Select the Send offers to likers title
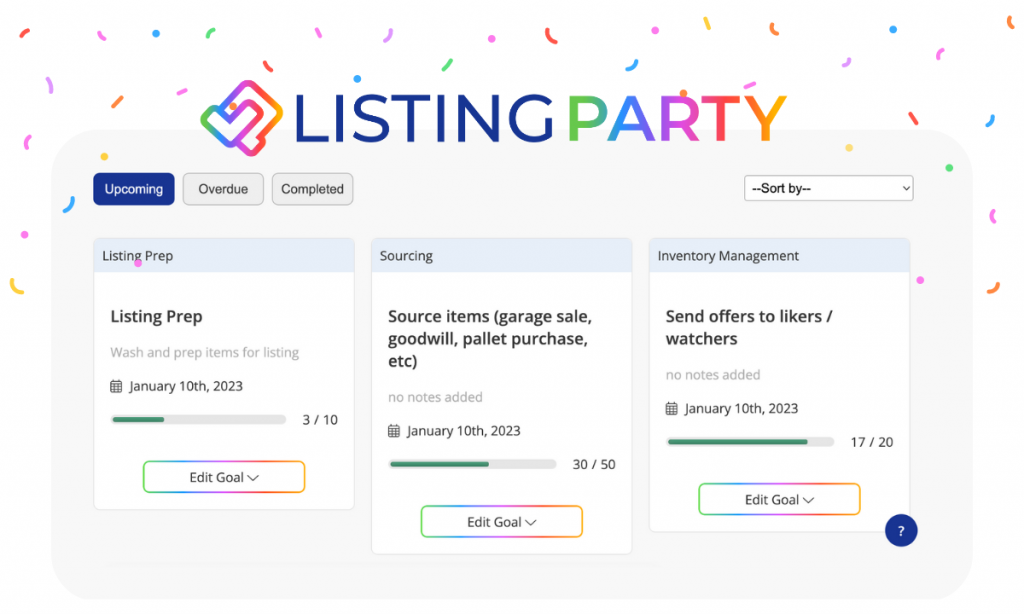 (x=749, y=327)
